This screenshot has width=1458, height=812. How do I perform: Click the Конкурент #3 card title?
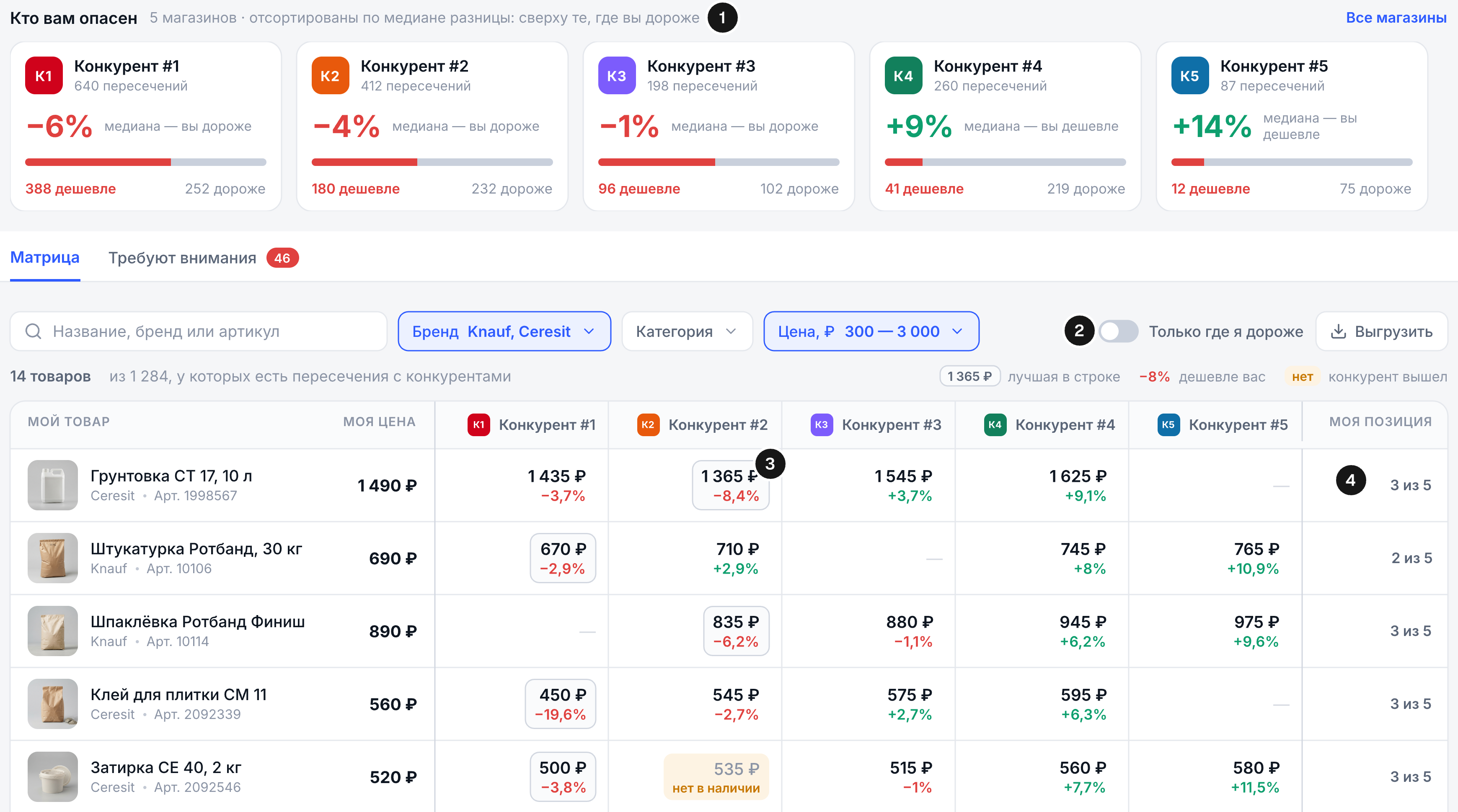coord(701,66)
